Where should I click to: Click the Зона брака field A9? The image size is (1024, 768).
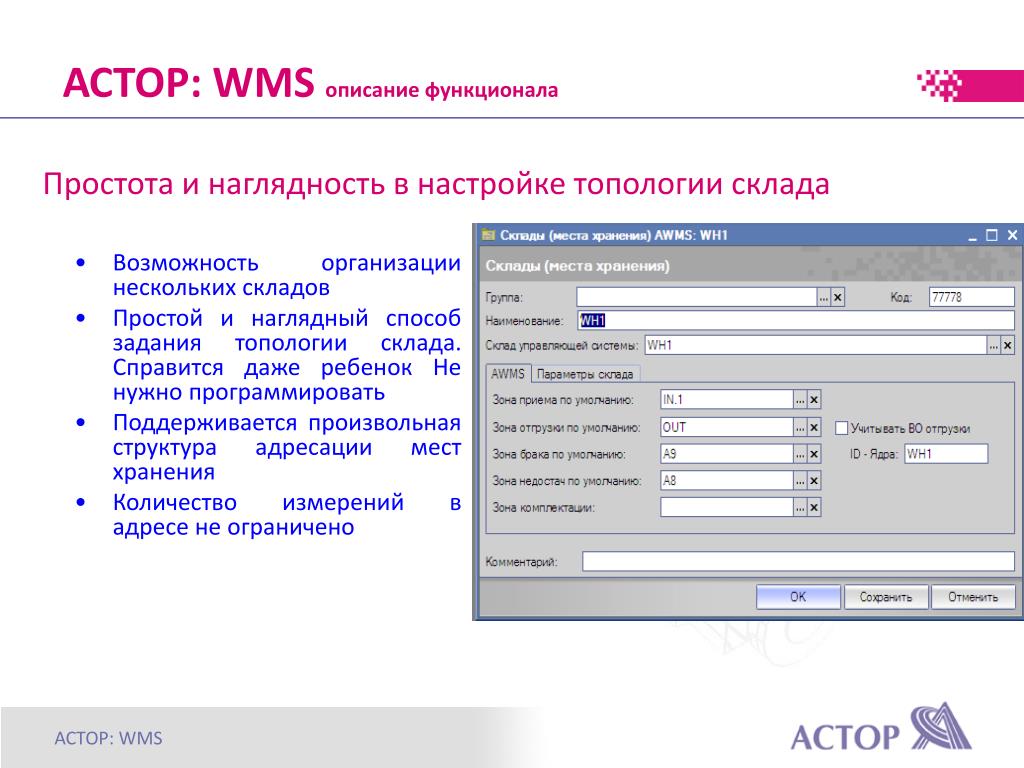726,454
